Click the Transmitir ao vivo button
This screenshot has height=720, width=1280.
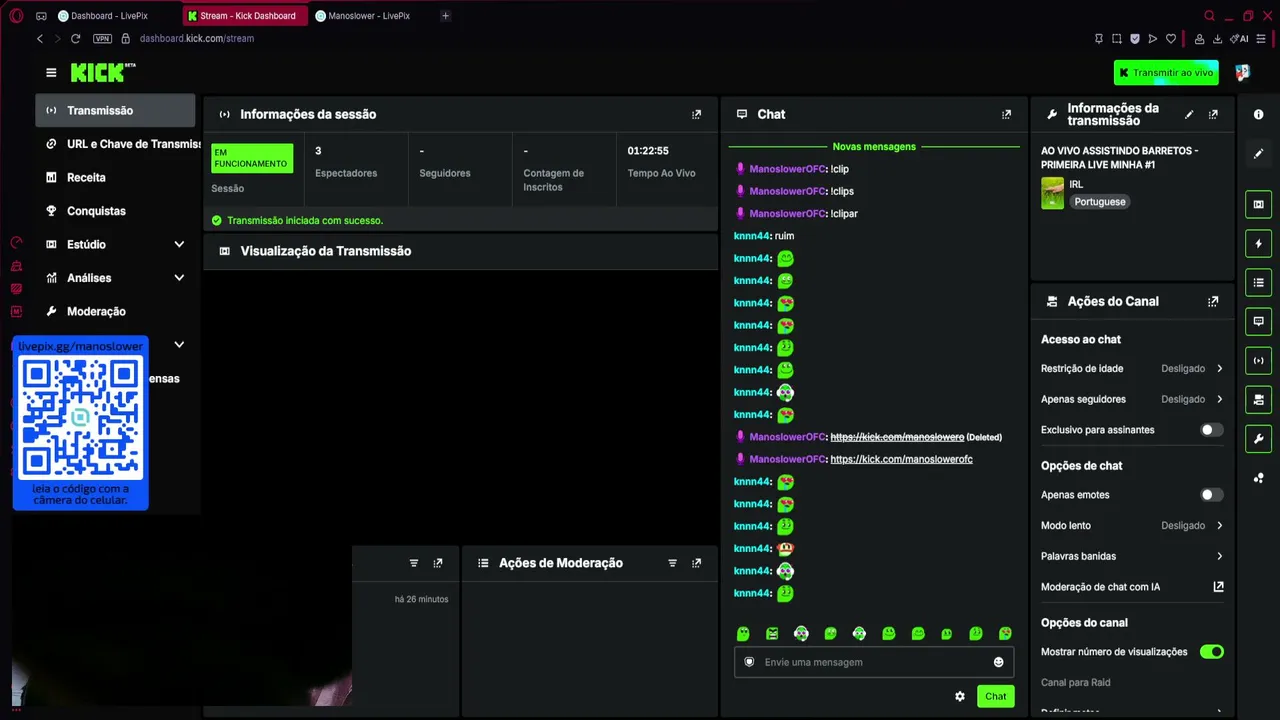[x=1166, y=73]
